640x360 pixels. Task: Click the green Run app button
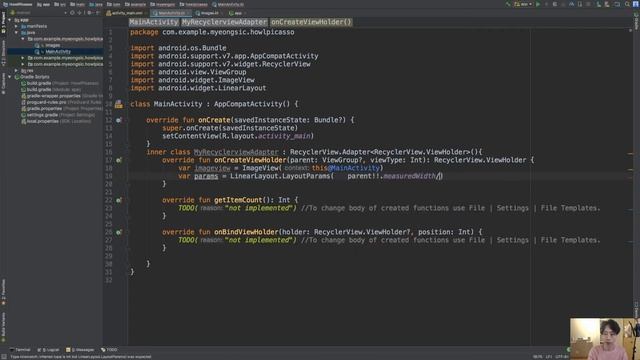click(538, 4)
